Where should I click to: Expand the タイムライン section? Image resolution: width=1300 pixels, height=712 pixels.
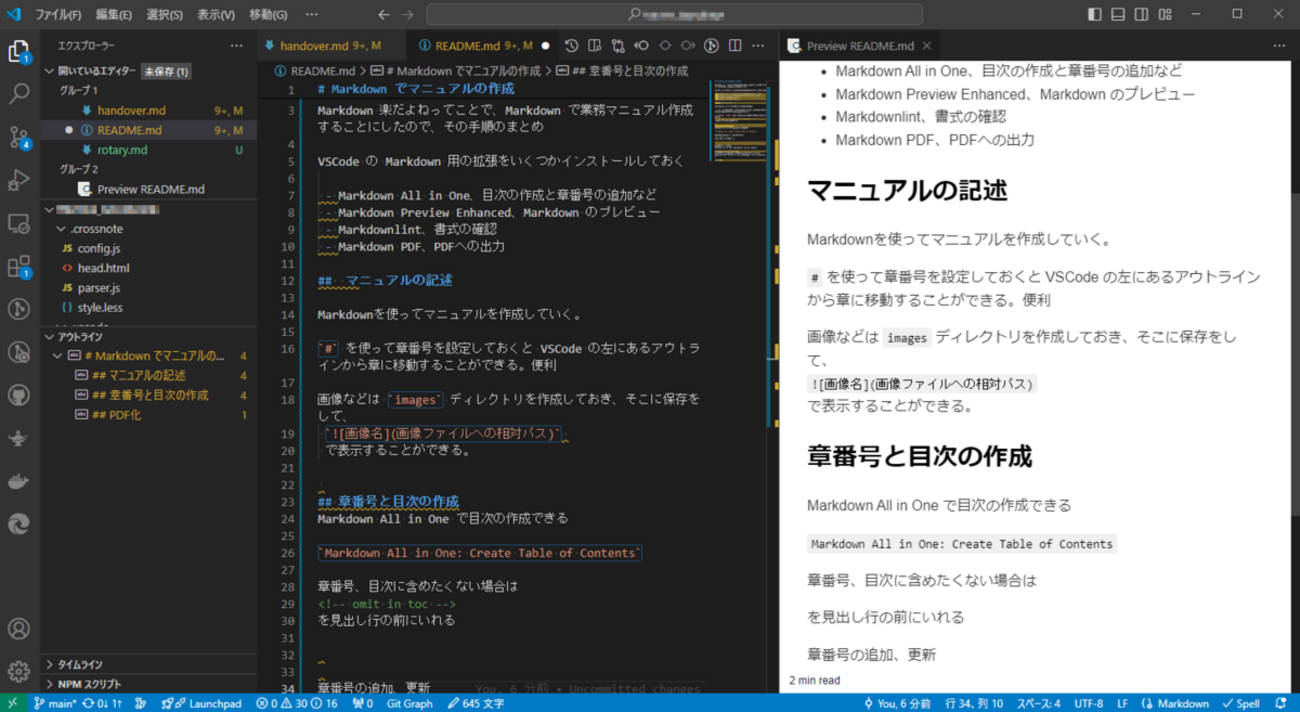tap(80, 664)
